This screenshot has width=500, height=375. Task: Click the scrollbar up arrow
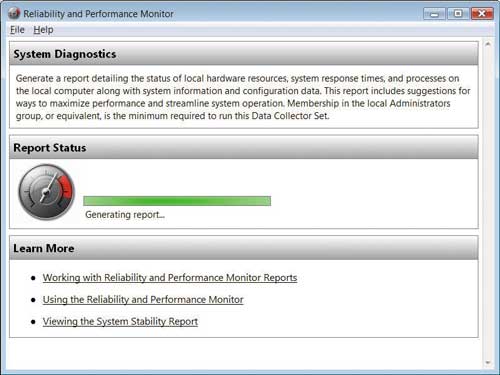(x=488, y=44)
